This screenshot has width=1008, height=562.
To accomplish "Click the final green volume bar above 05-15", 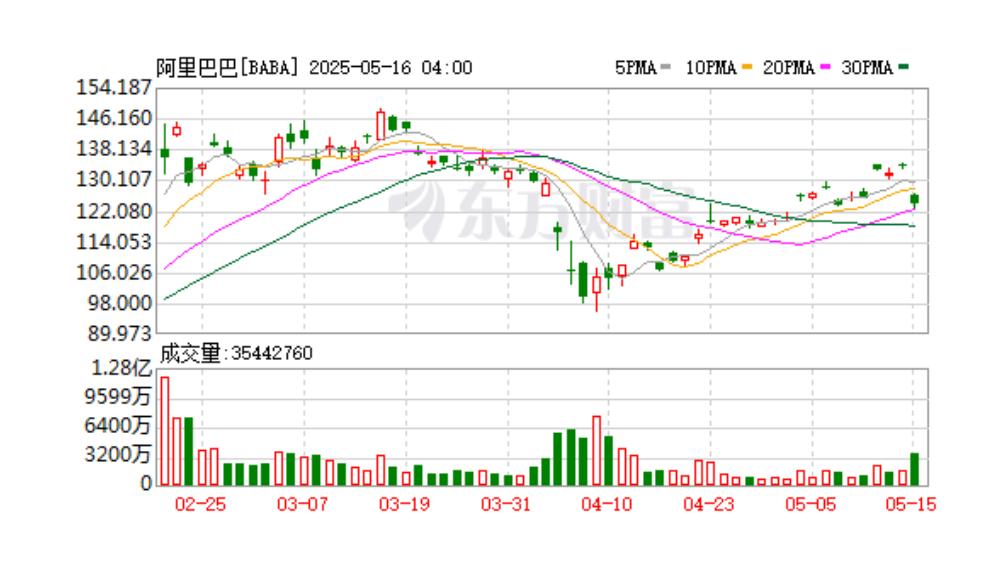I will click(x=915, y=469).
